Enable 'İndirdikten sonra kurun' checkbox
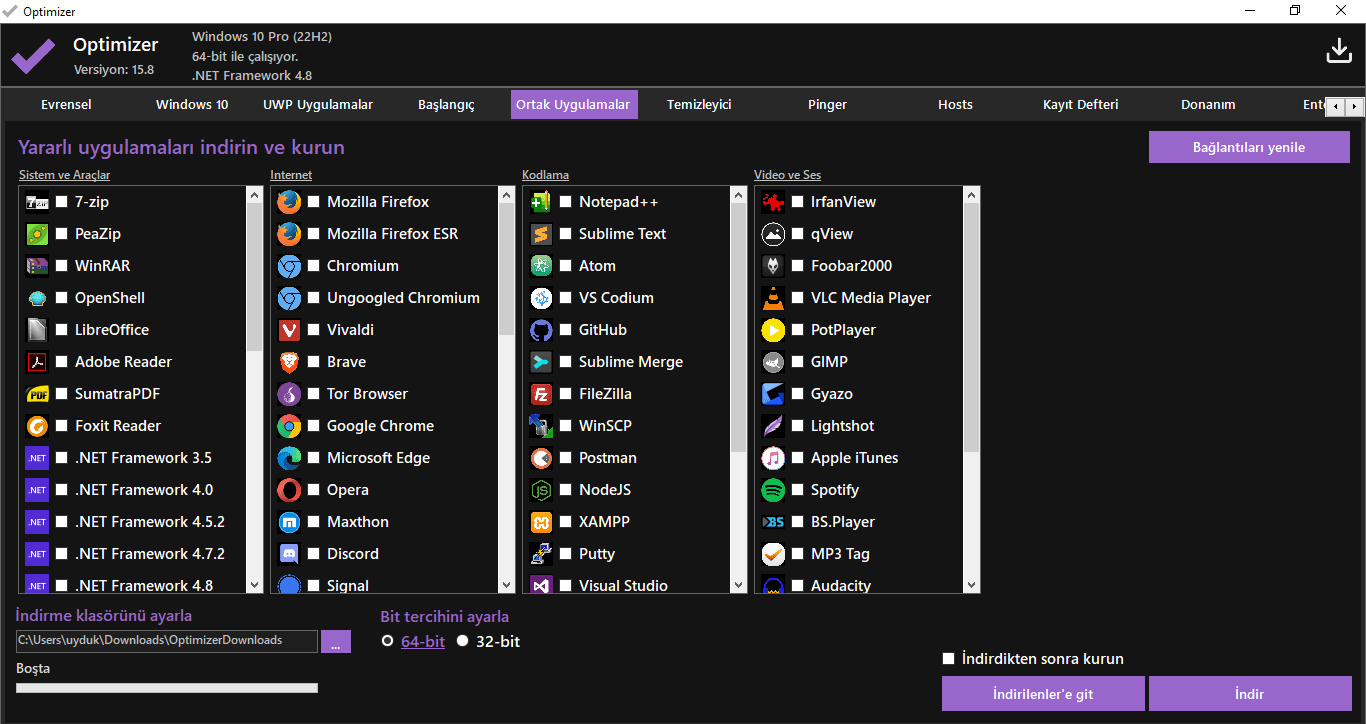 coord(949,659)
